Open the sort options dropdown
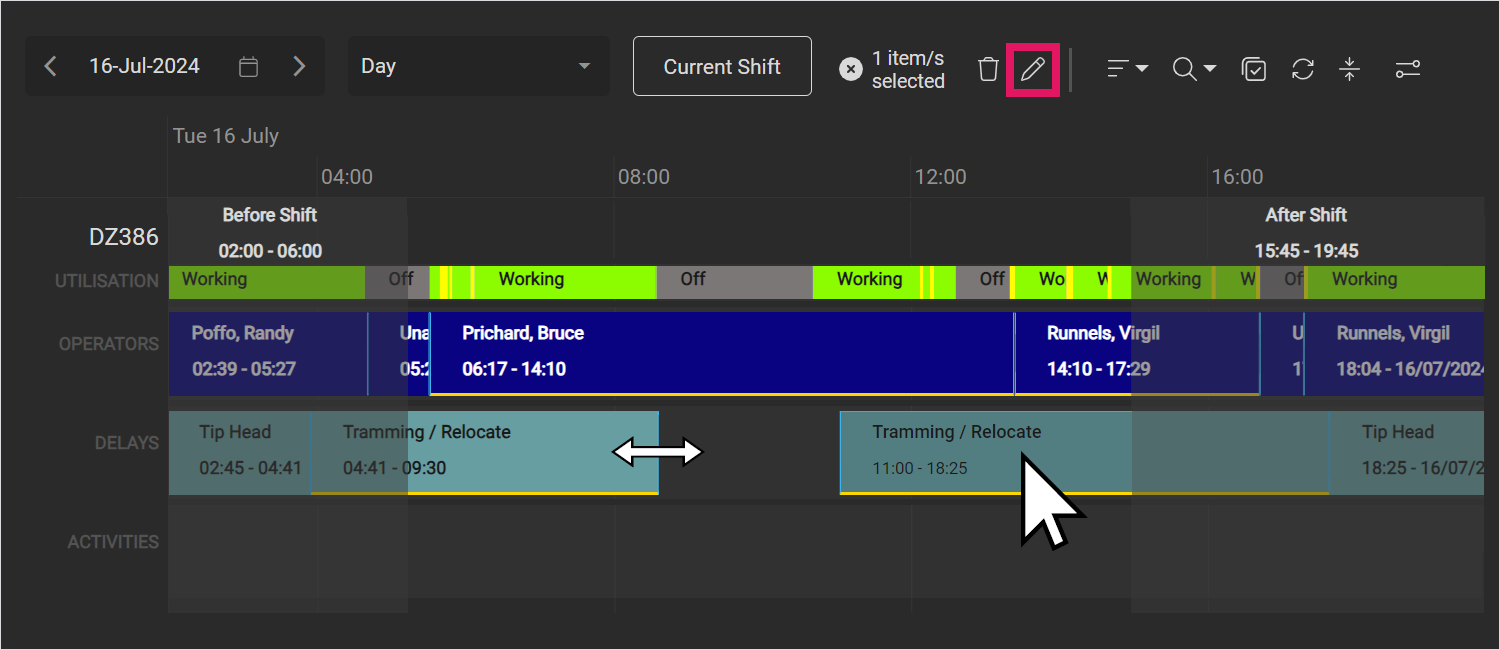 tap(1127, 69)
